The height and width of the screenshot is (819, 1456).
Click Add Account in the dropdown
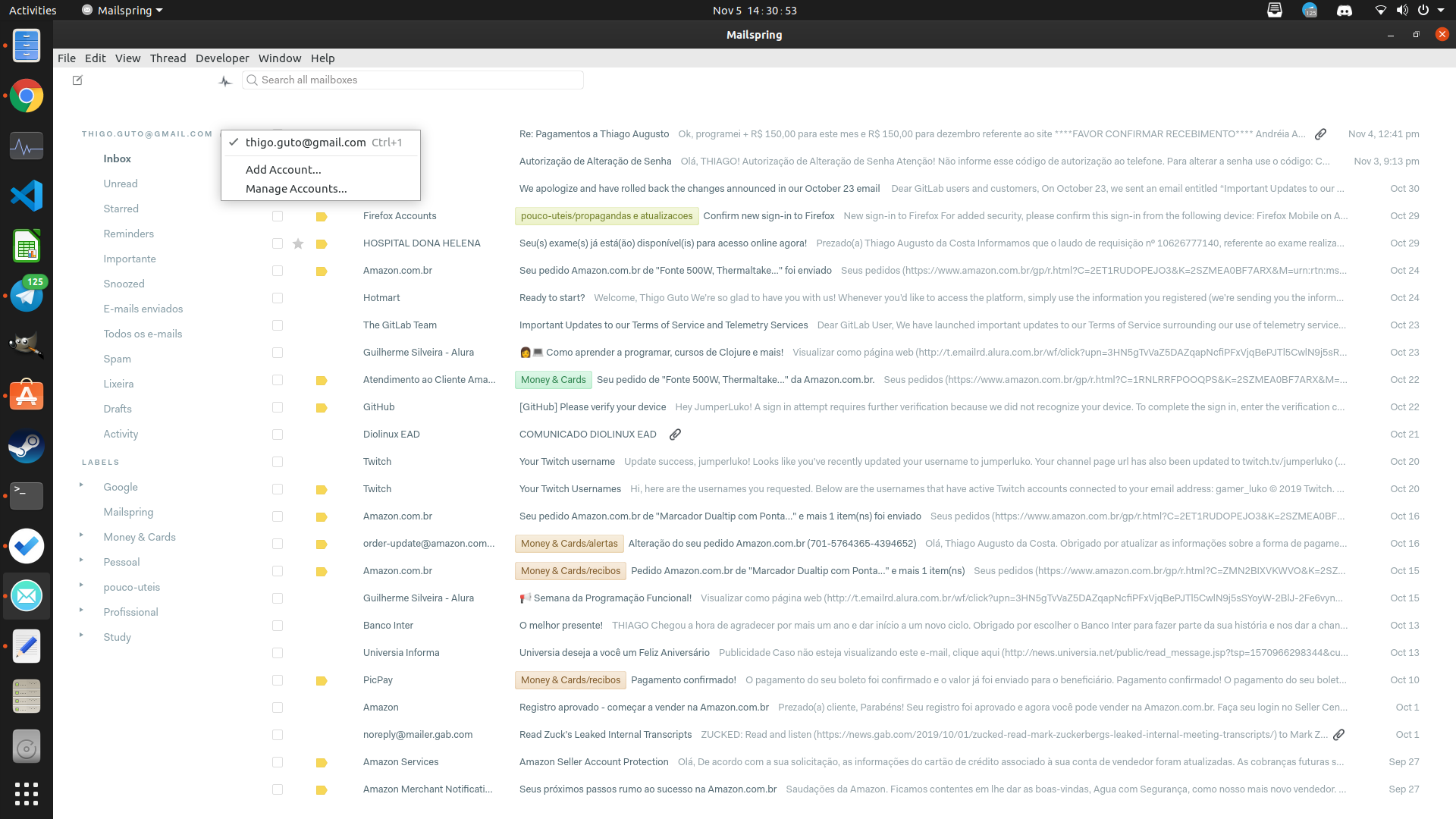coord(283,169)
